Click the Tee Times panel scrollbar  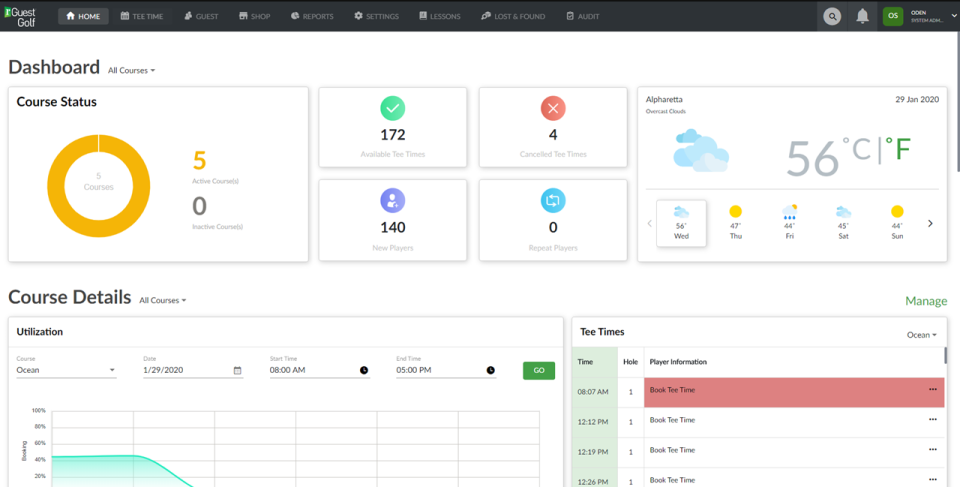[x=945, y=355]
